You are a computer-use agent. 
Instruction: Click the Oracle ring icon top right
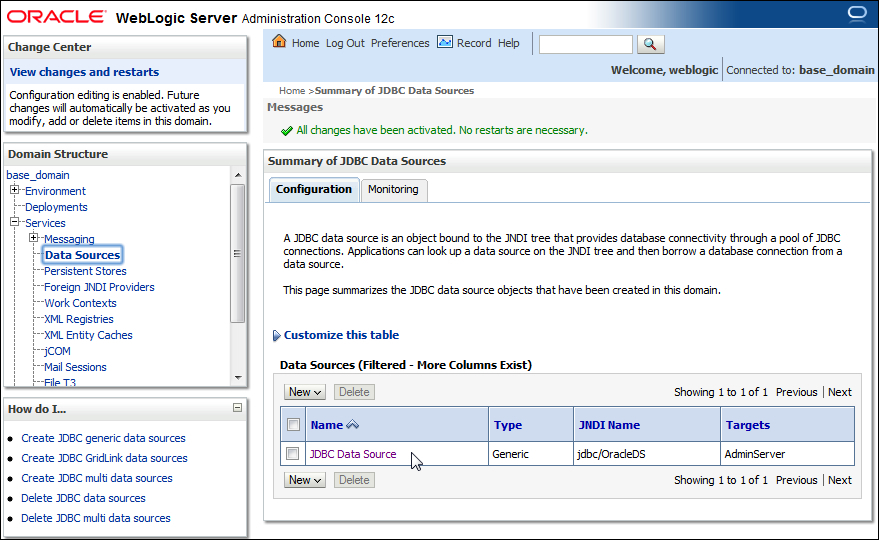857,13
